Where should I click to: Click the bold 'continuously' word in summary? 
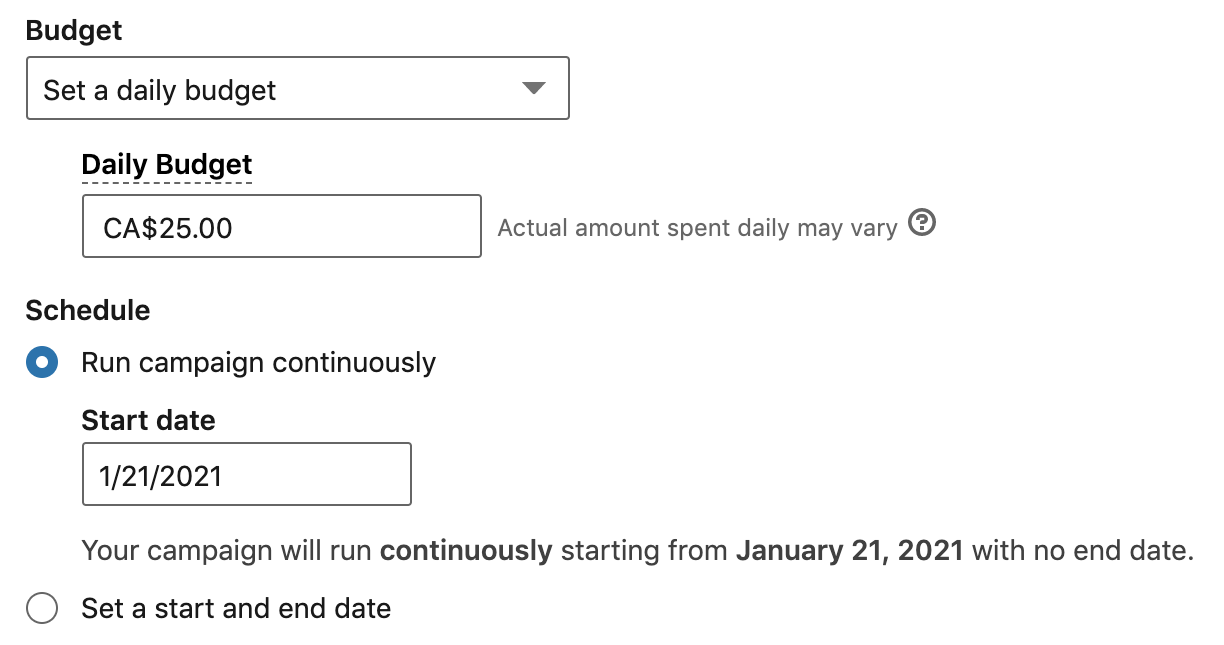466,551
